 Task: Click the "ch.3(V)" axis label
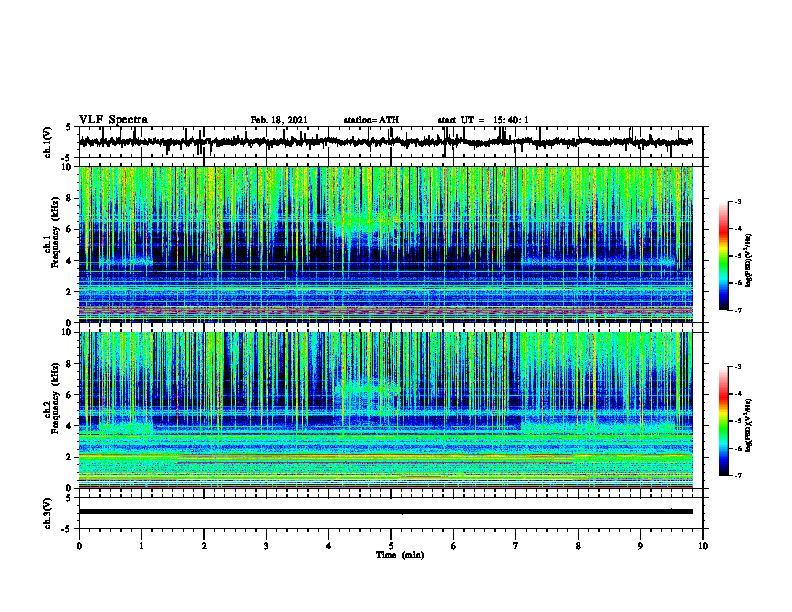point(48,513)
